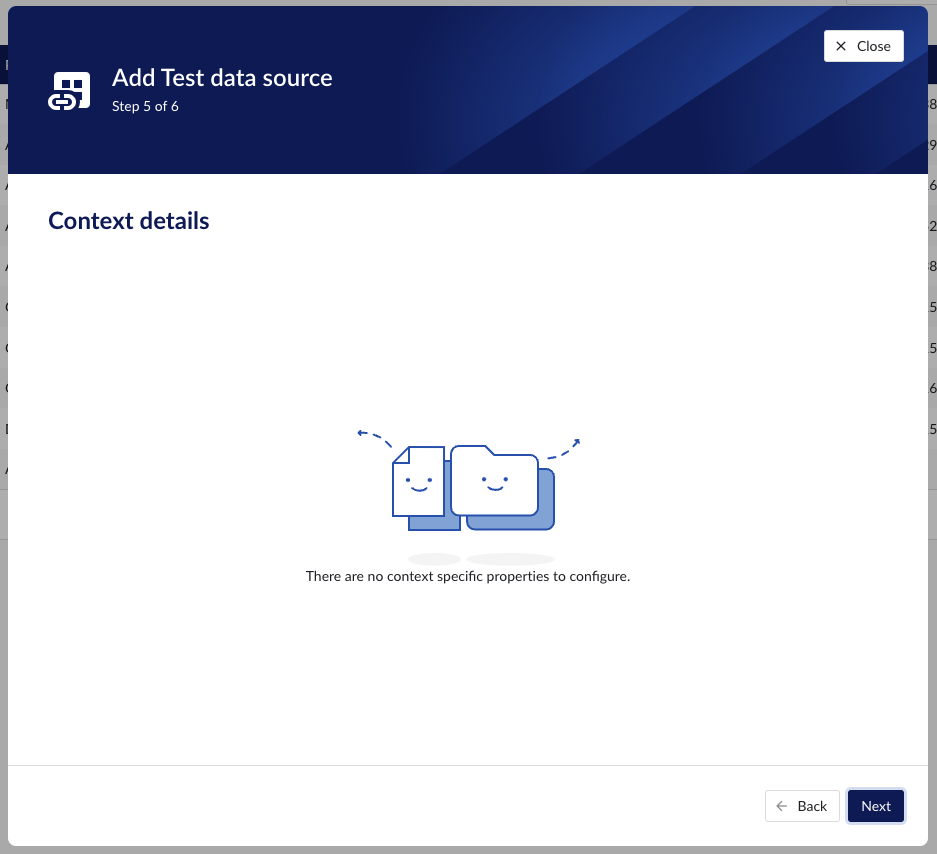
Task: Click the no context properties message text
Action: click(467, 576)
